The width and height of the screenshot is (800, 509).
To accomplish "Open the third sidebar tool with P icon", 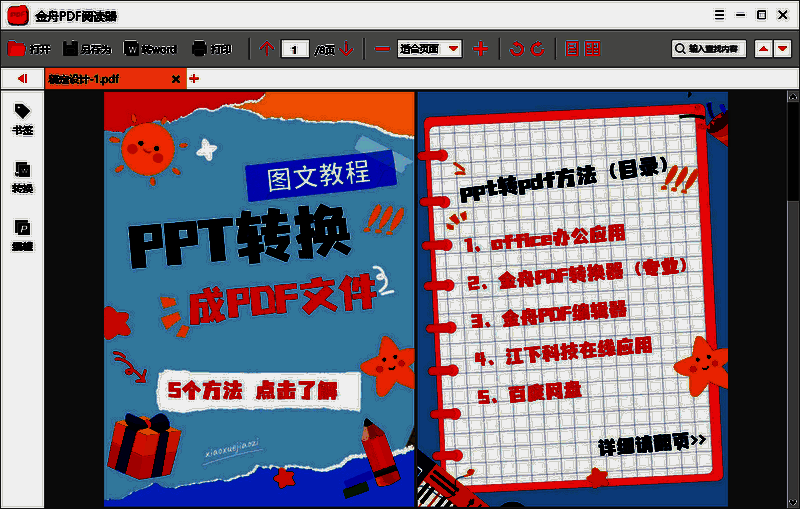I will (x=22, y=236).
